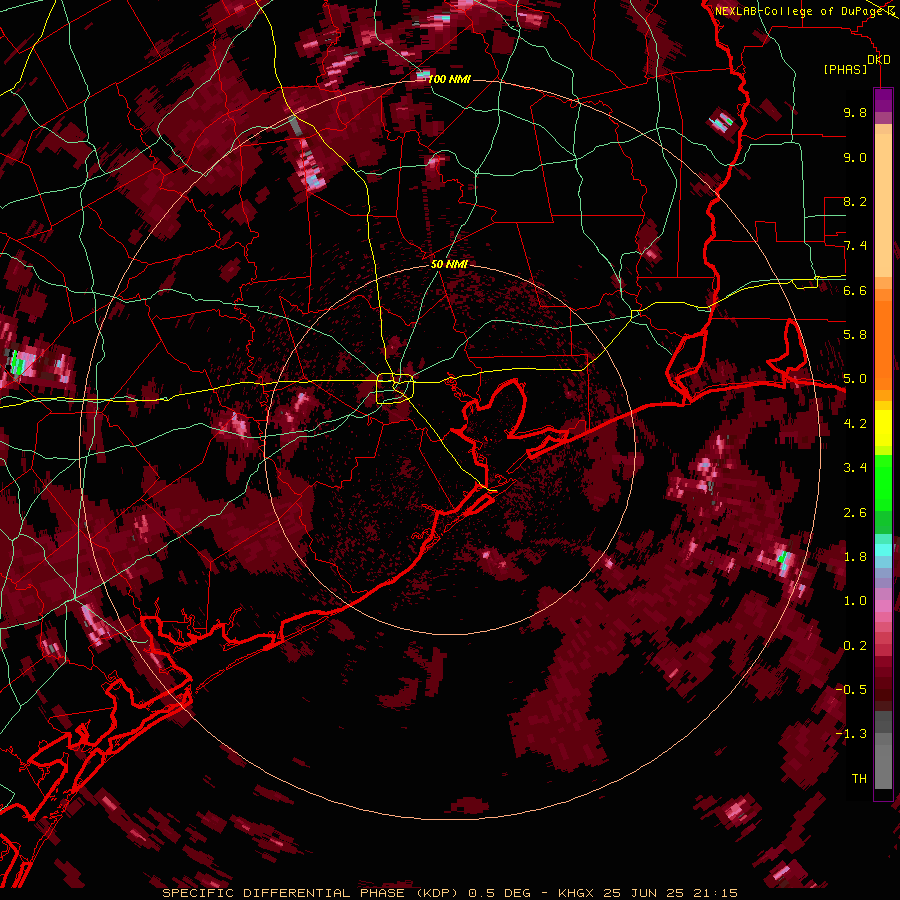
Task: Click the 7.4 scale value
Action: coord(855,246)
